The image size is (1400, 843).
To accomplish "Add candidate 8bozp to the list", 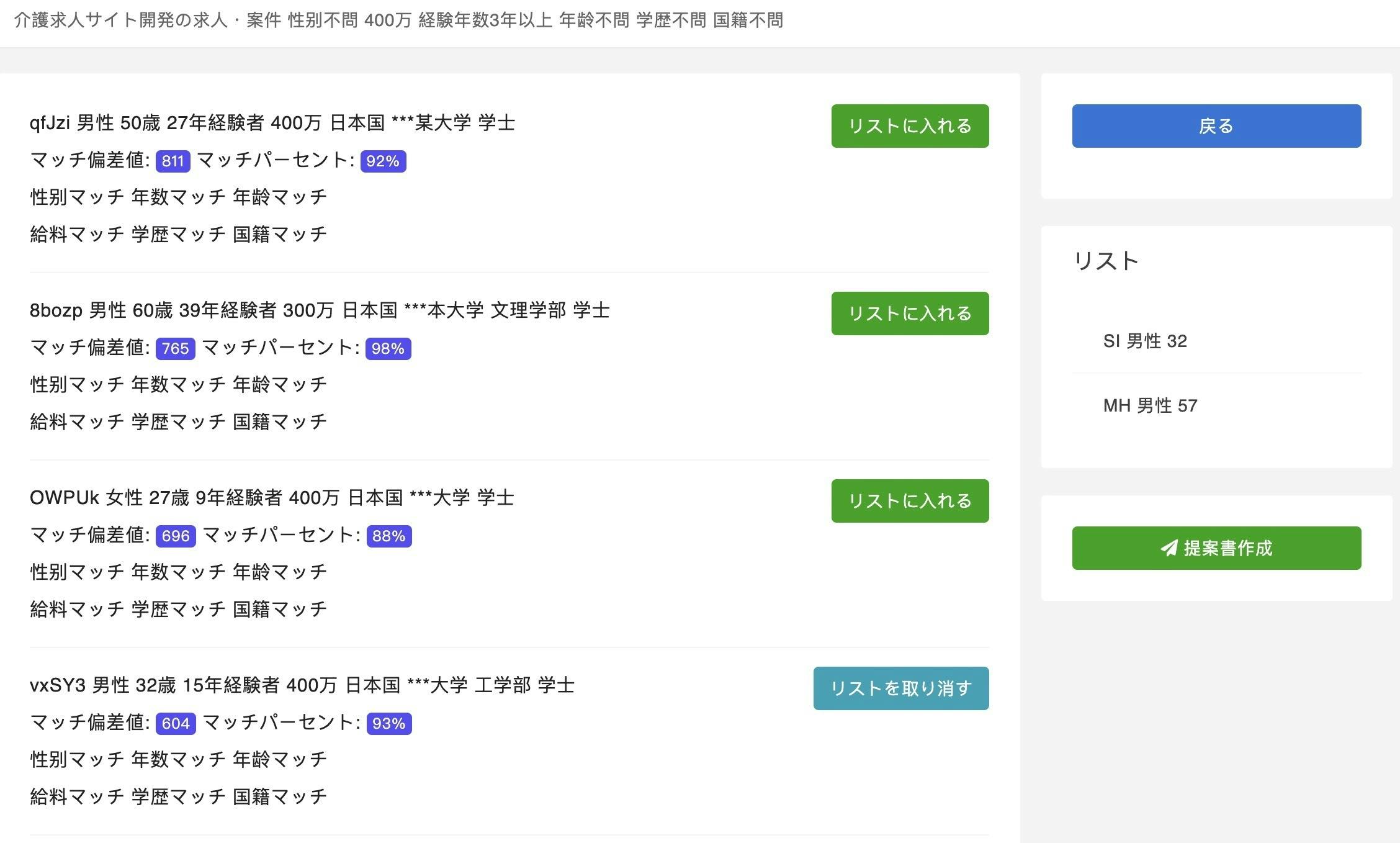I will tap(910, 313).
